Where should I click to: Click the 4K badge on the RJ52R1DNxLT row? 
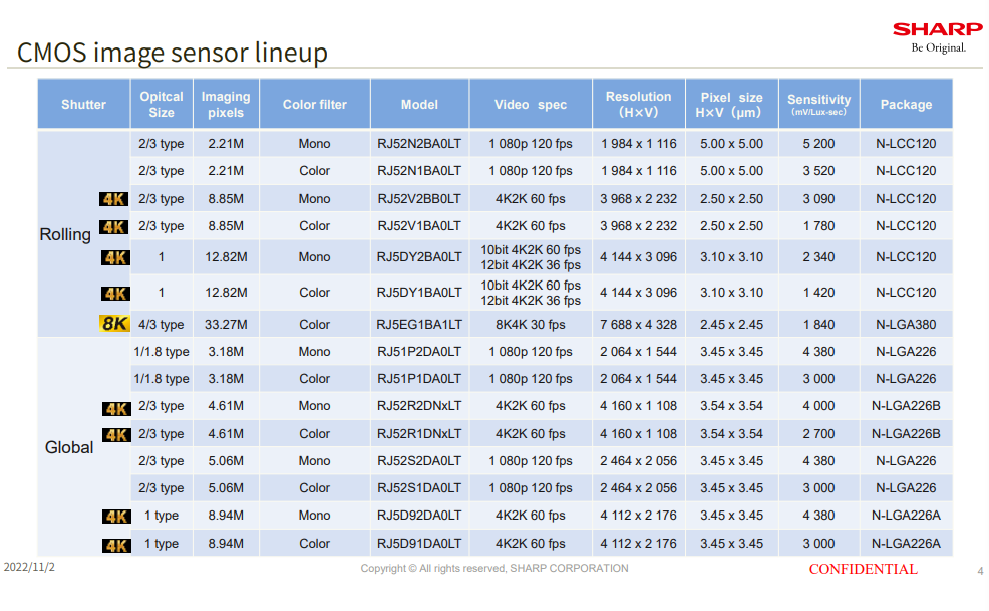click(x=117, y=435)
